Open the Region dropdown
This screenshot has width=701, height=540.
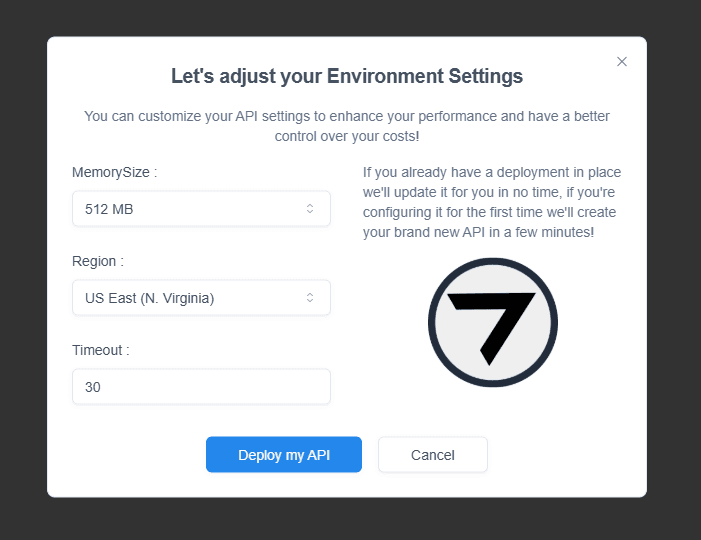201,298
